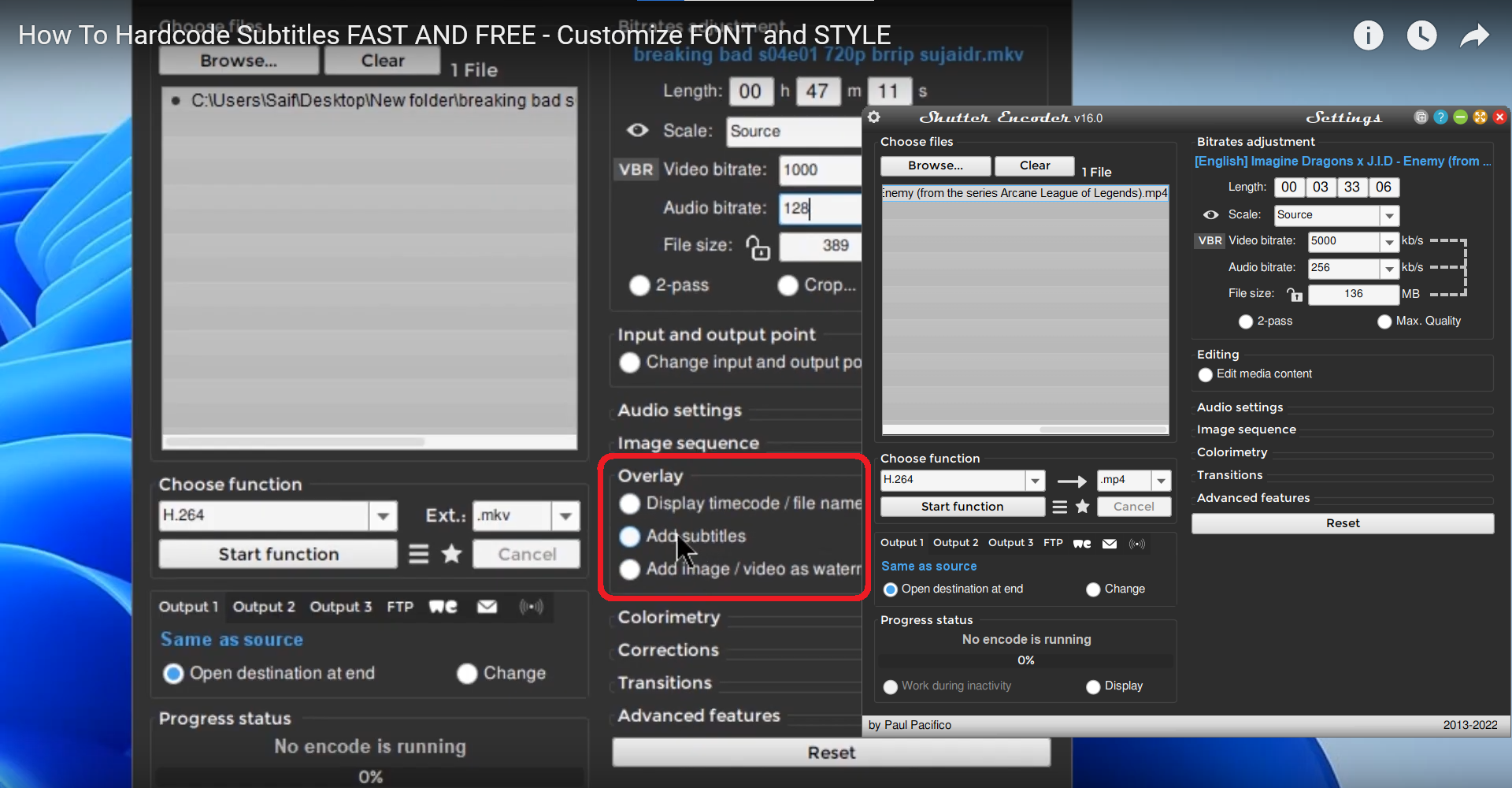Screen dimensions: 1512x788
Task: Select the streaming broadcast output icon
Action: click(x=1136, y=543)
